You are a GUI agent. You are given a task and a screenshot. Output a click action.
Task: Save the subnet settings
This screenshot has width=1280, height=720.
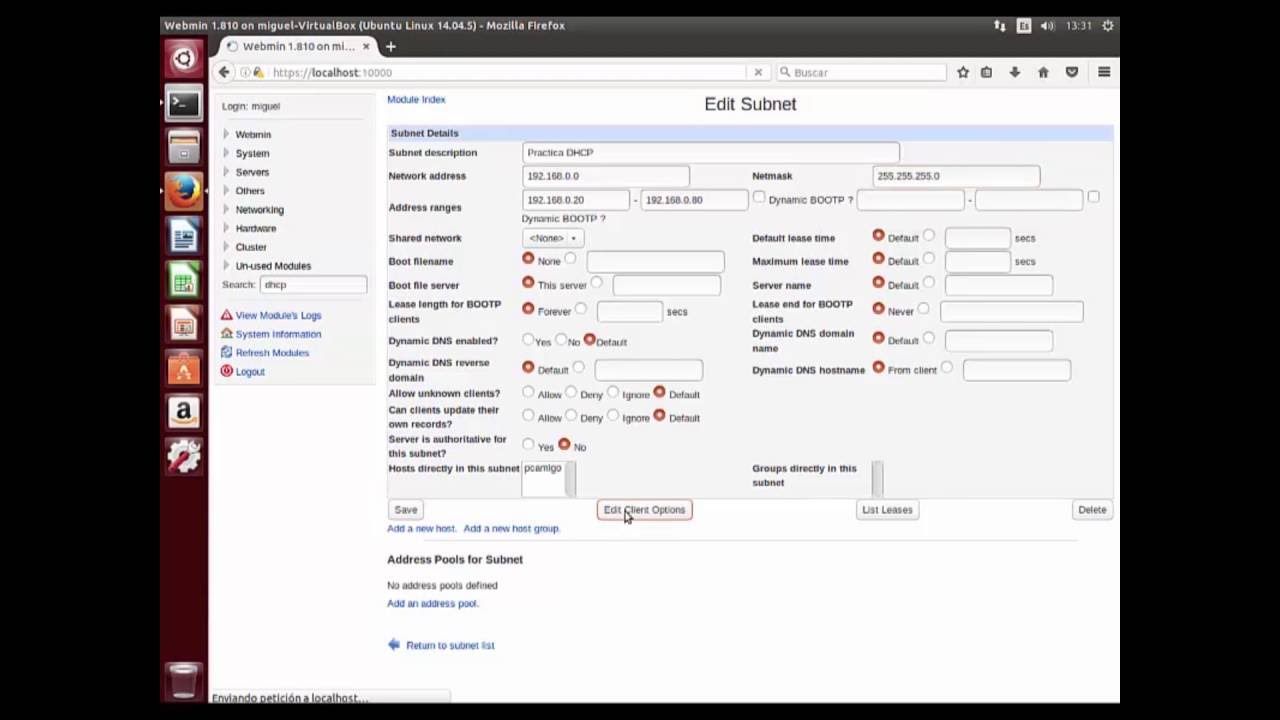[406, 510]
